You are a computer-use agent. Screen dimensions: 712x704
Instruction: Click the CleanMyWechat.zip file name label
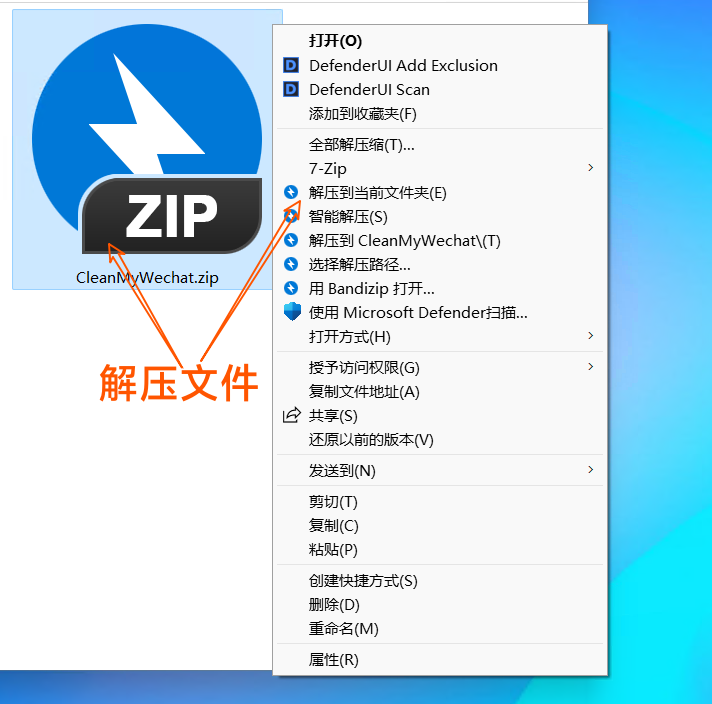click(147, 278)
